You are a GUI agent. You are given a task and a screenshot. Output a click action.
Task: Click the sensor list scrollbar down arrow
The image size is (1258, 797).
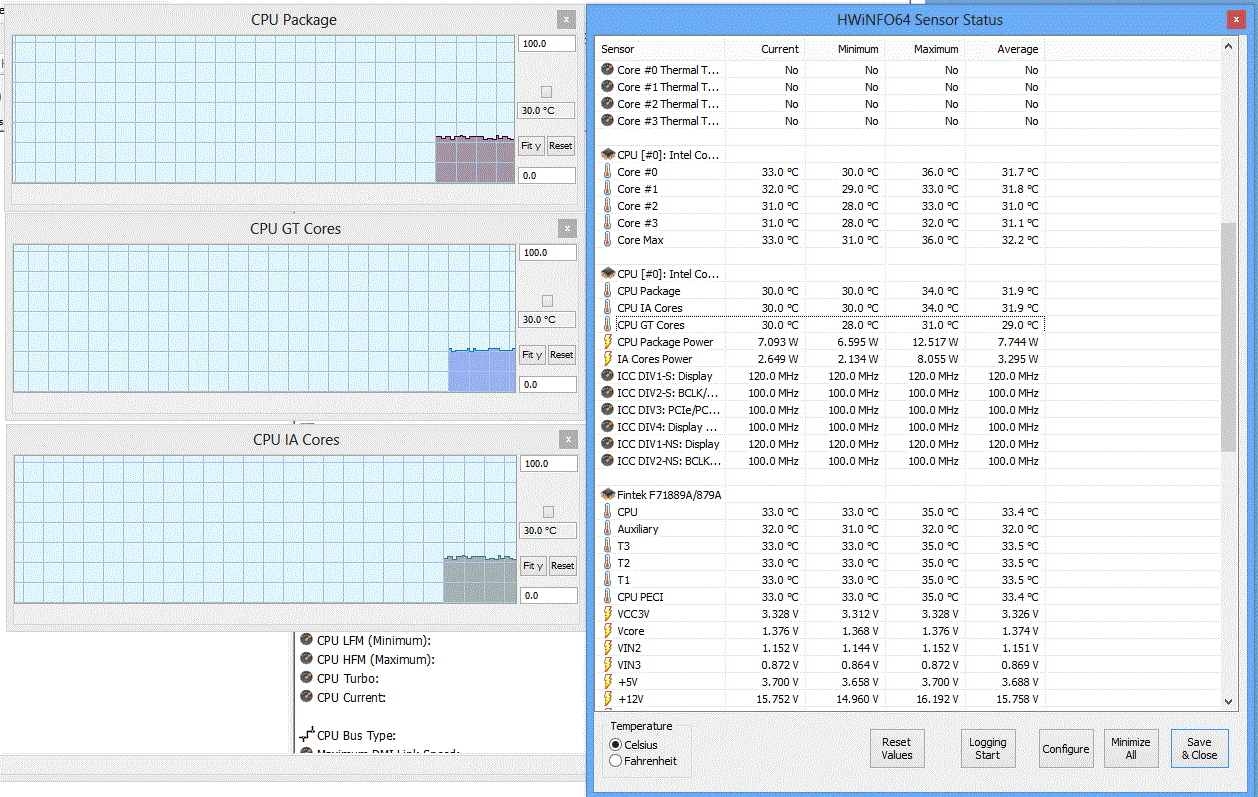click(1229, 702)
